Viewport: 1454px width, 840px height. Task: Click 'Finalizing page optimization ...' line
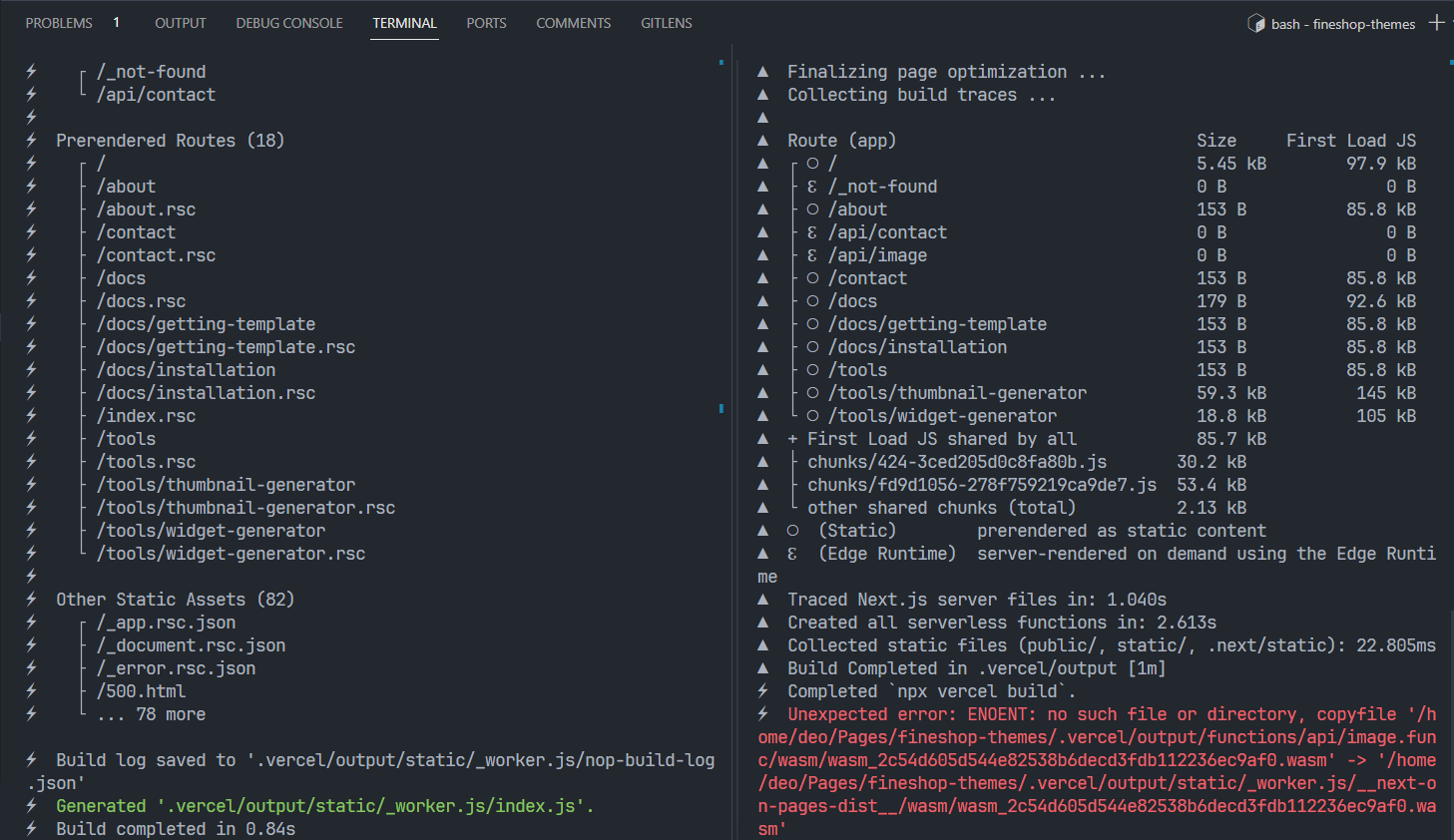click(947, 72)
